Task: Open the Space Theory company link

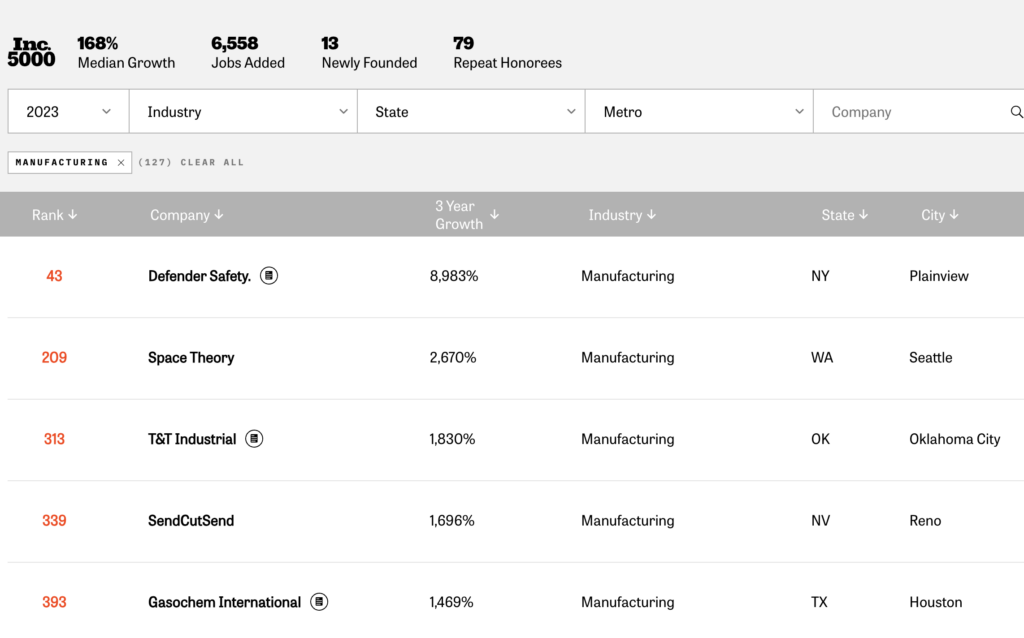Action: click(191, 358)
